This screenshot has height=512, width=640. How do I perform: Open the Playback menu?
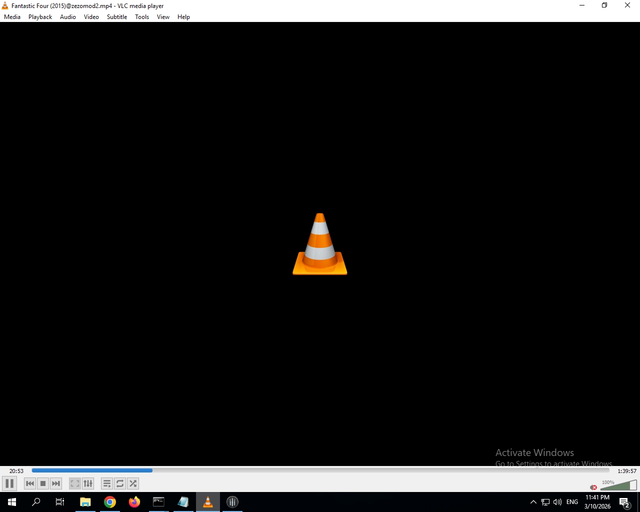coord(40,17)
